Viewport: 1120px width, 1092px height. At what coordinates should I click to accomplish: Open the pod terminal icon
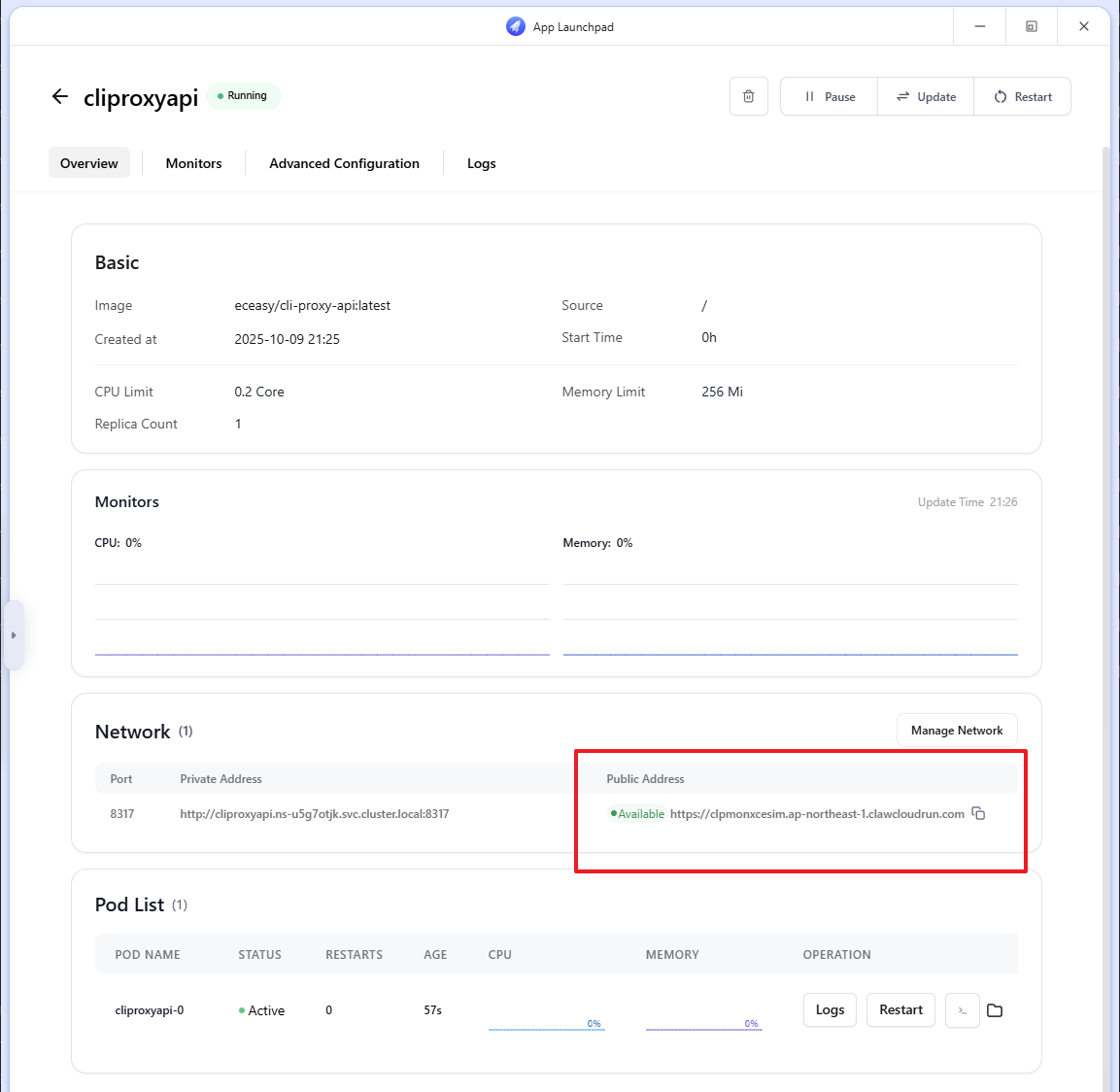(x=962, y=1010)
